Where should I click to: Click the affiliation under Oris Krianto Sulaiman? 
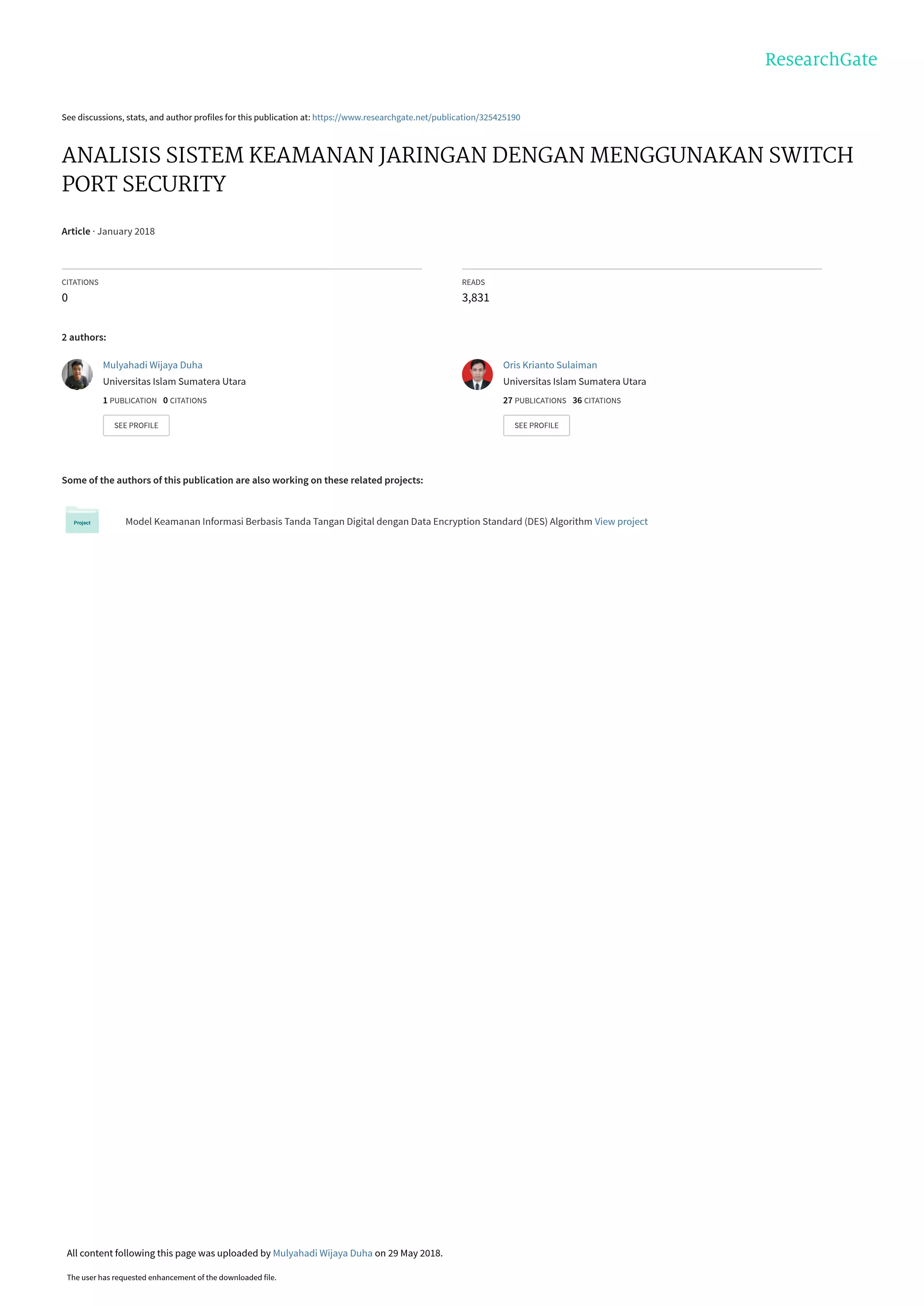(574, 381)
